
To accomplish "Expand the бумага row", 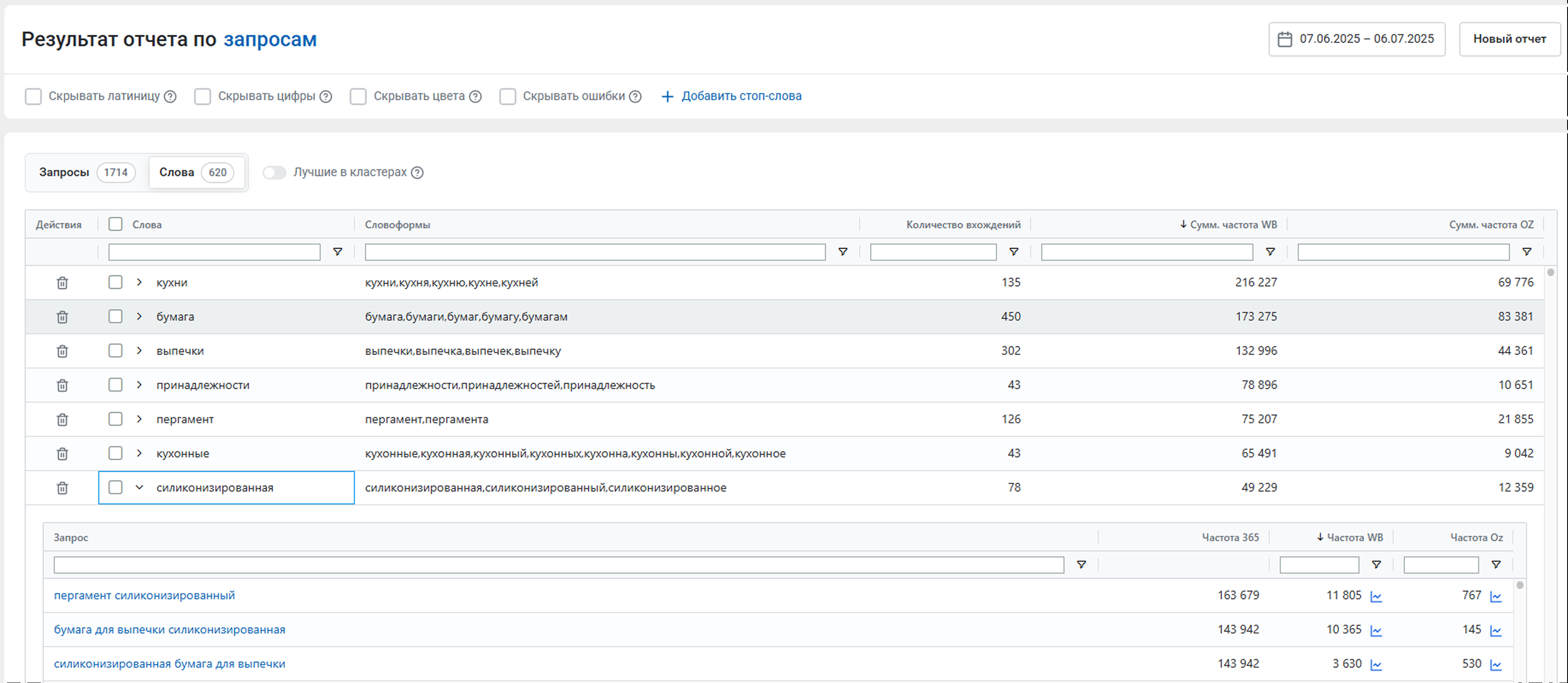I will click(139, 316).
